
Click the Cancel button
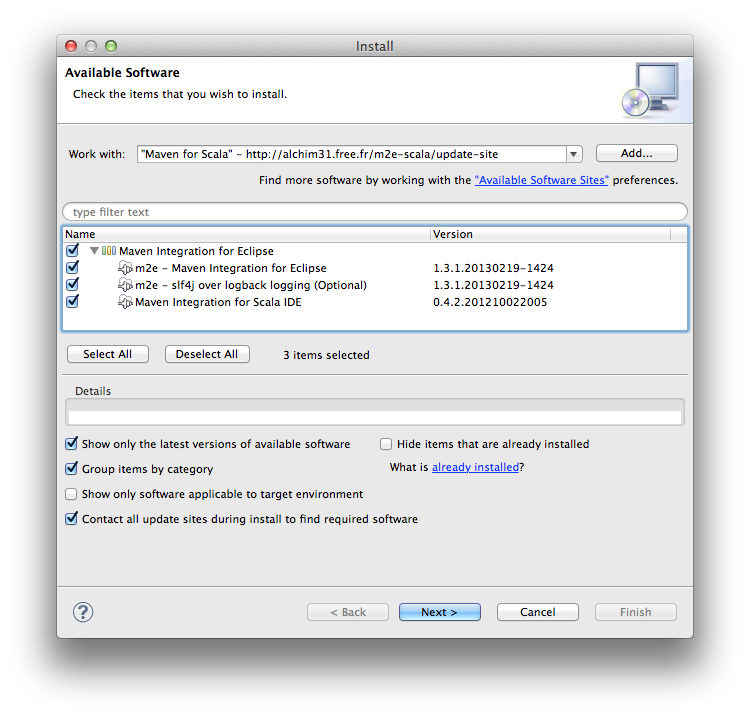[x=538, y=612]
